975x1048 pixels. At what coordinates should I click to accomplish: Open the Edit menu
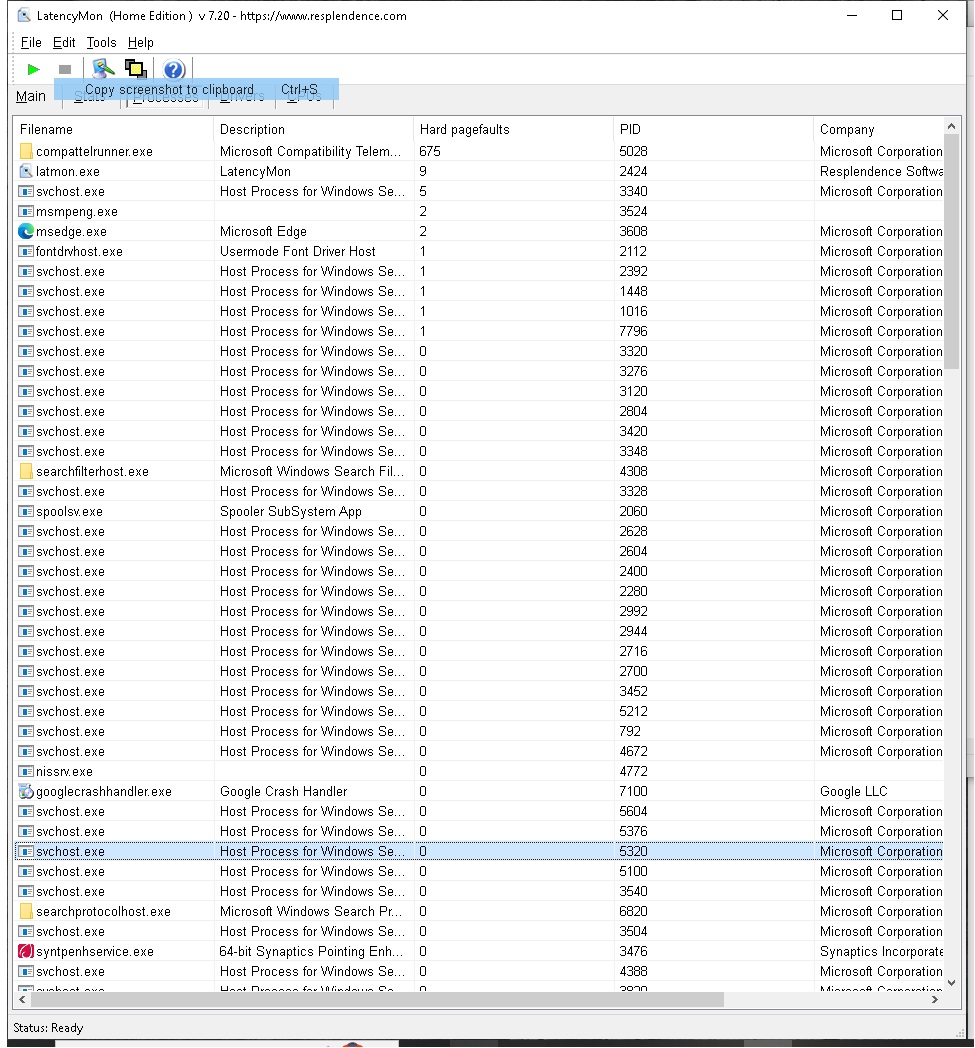64,42
